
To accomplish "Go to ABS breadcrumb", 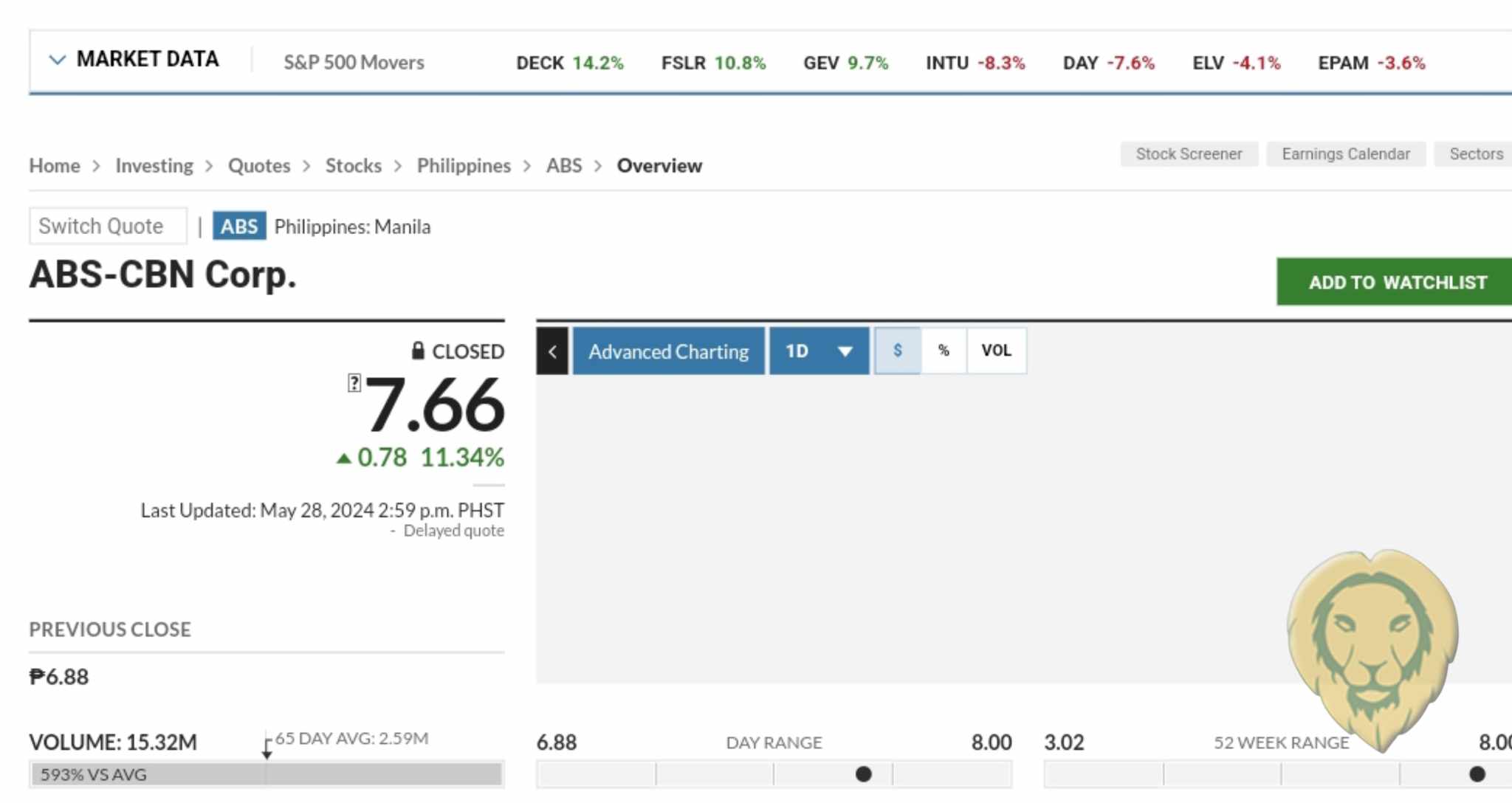I will pos(564,165).
